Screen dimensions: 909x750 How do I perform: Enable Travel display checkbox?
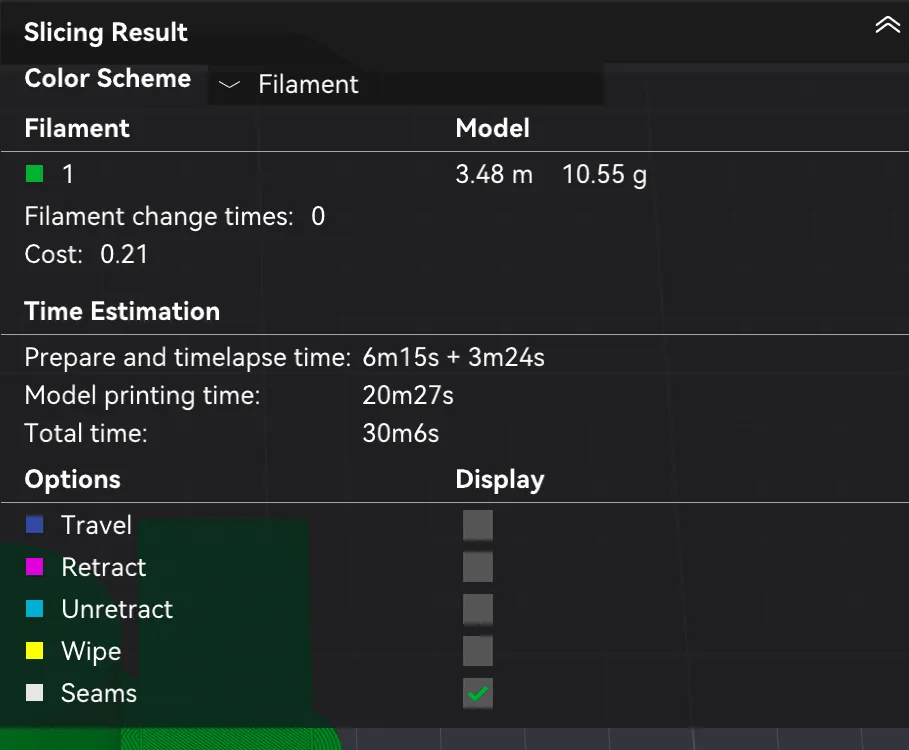(x=478, y=525)
